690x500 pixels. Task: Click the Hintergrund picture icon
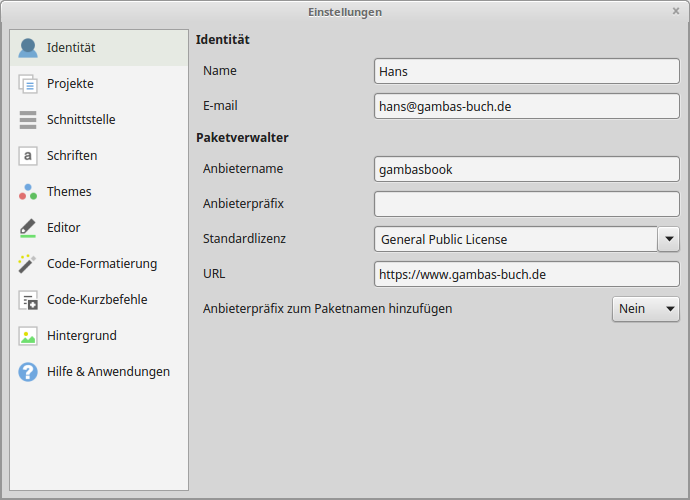tap(28, 336)
